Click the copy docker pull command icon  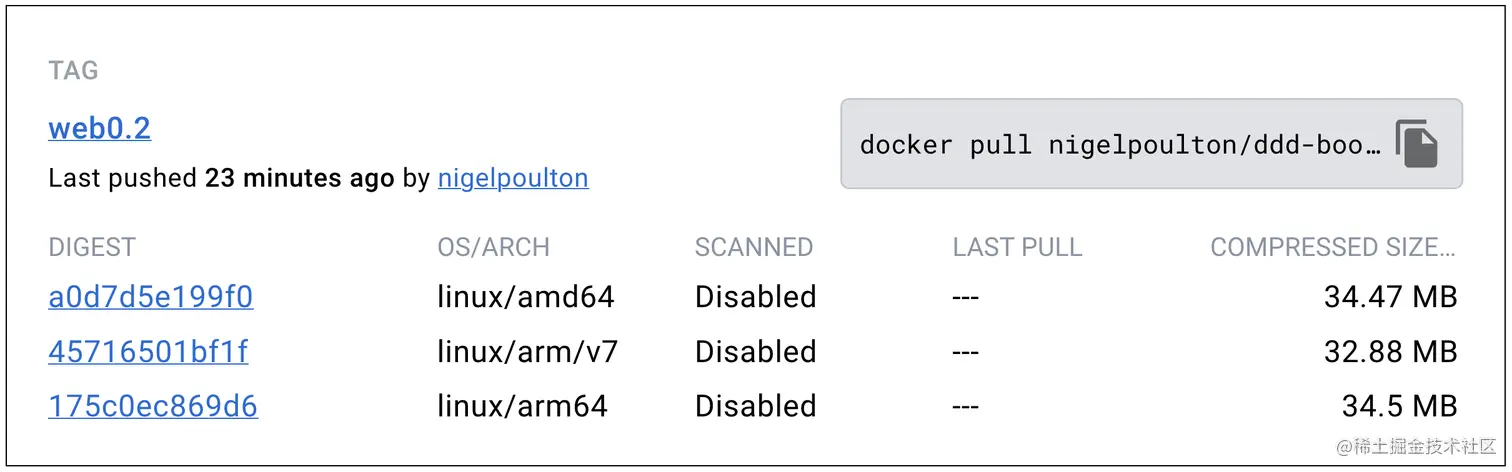(1416, 144)
